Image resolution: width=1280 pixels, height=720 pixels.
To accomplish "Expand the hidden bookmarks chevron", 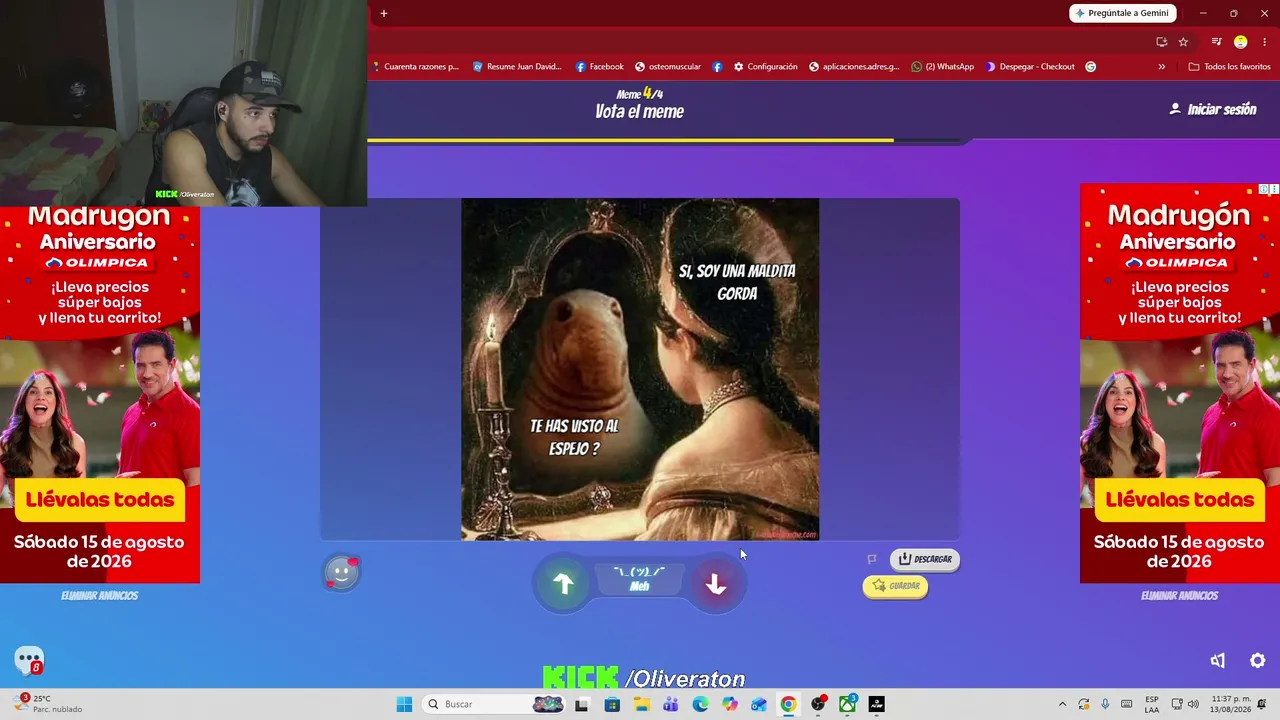I will tap(1162, 67).
